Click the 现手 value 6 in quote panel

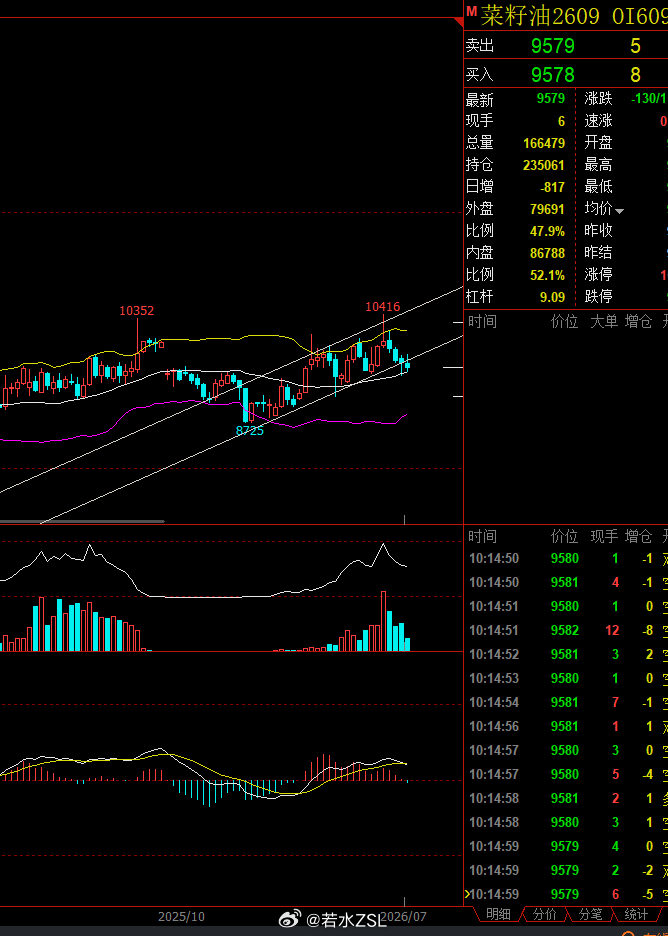pos(561,121)
